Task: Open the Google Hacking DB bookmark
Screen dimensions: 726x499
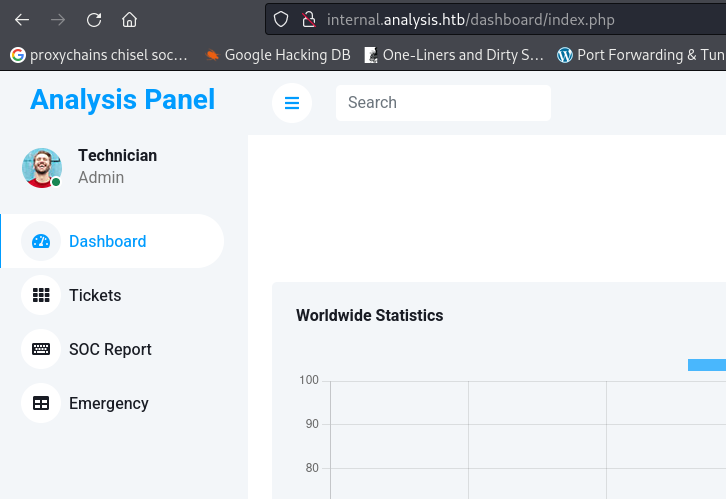Action: tap(278, 55)
